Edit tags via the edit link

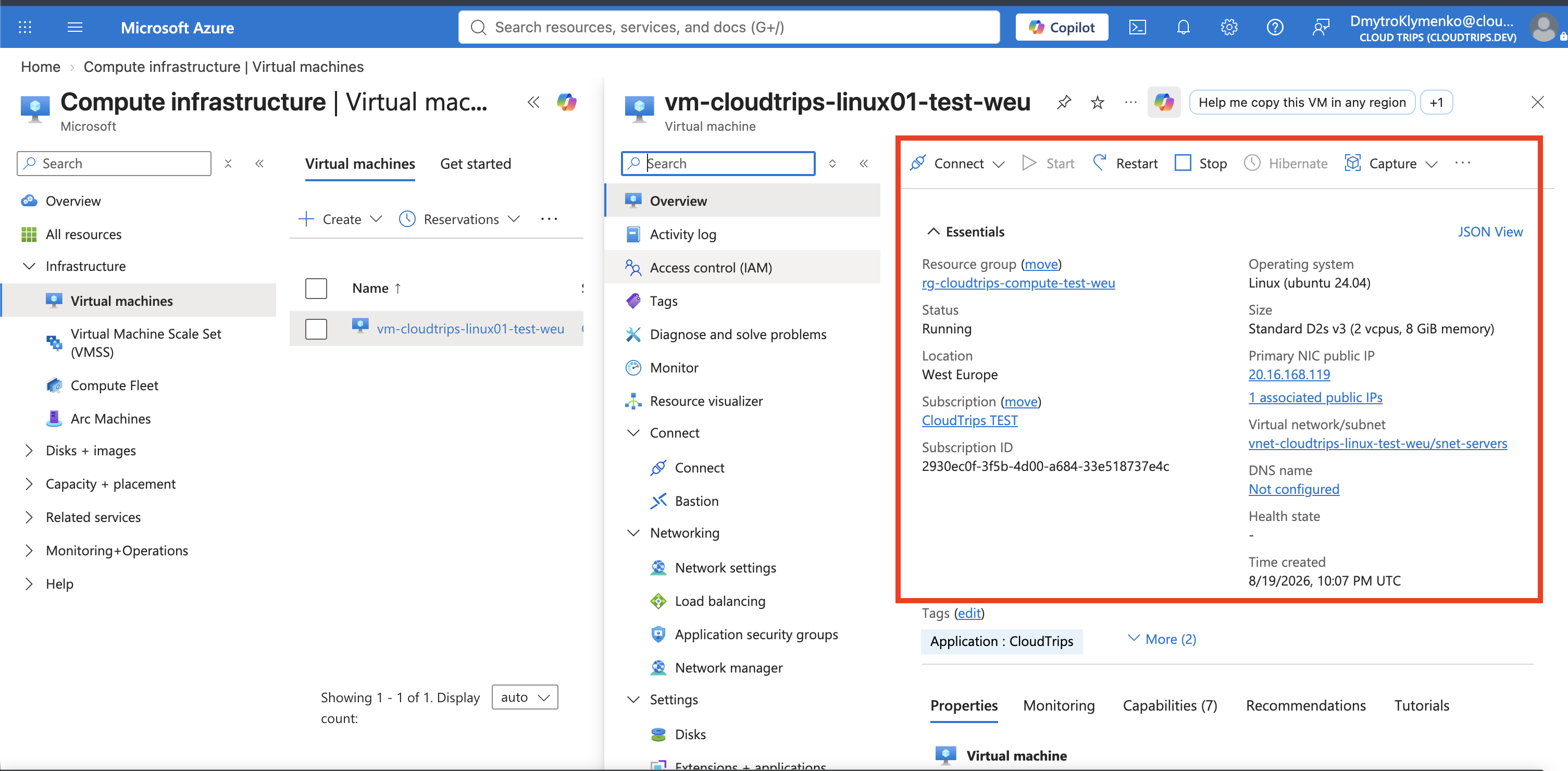[969, 613]
